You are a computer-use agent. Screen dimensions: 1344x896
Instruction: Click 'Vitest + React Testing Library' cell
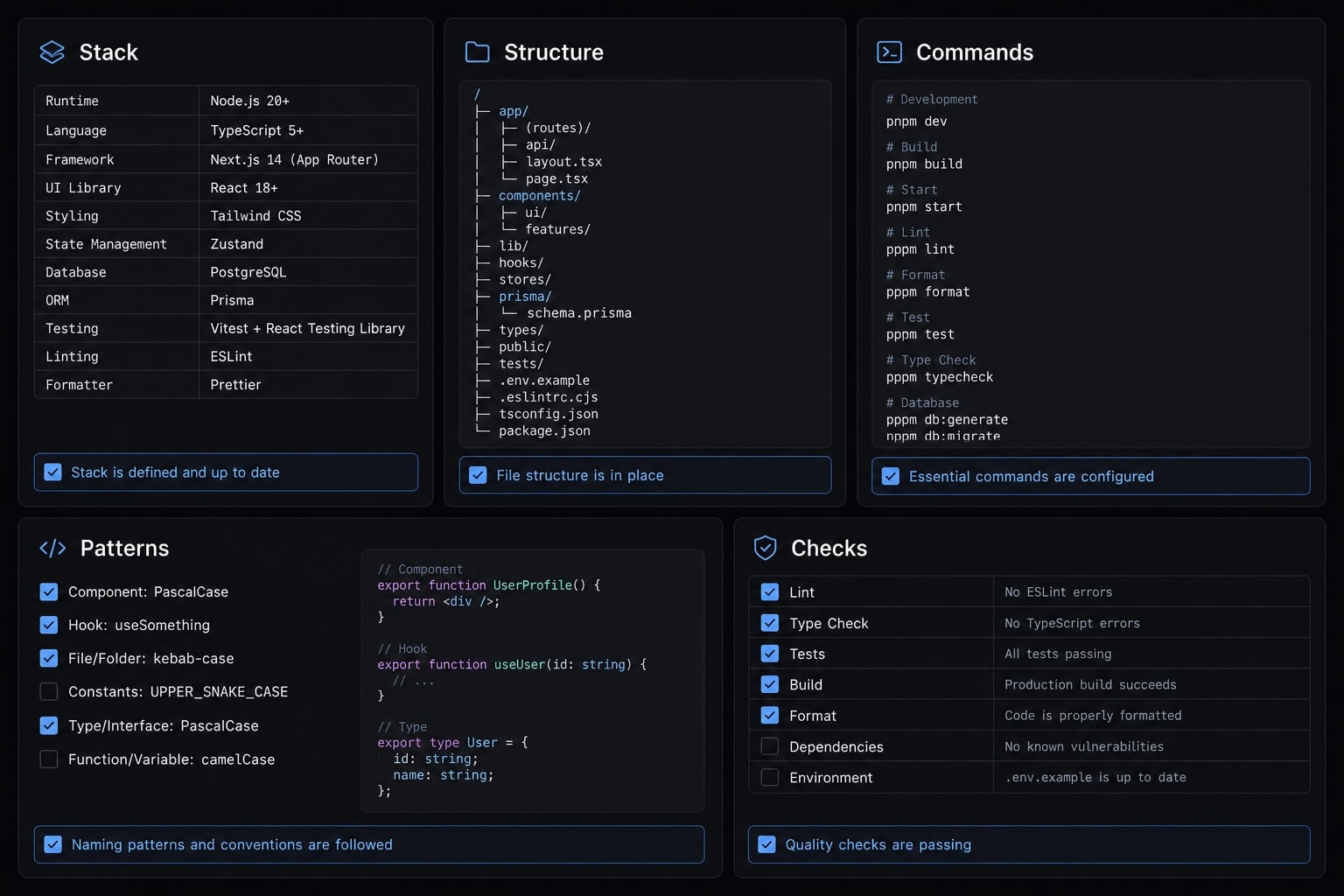(x=308, y=328)
